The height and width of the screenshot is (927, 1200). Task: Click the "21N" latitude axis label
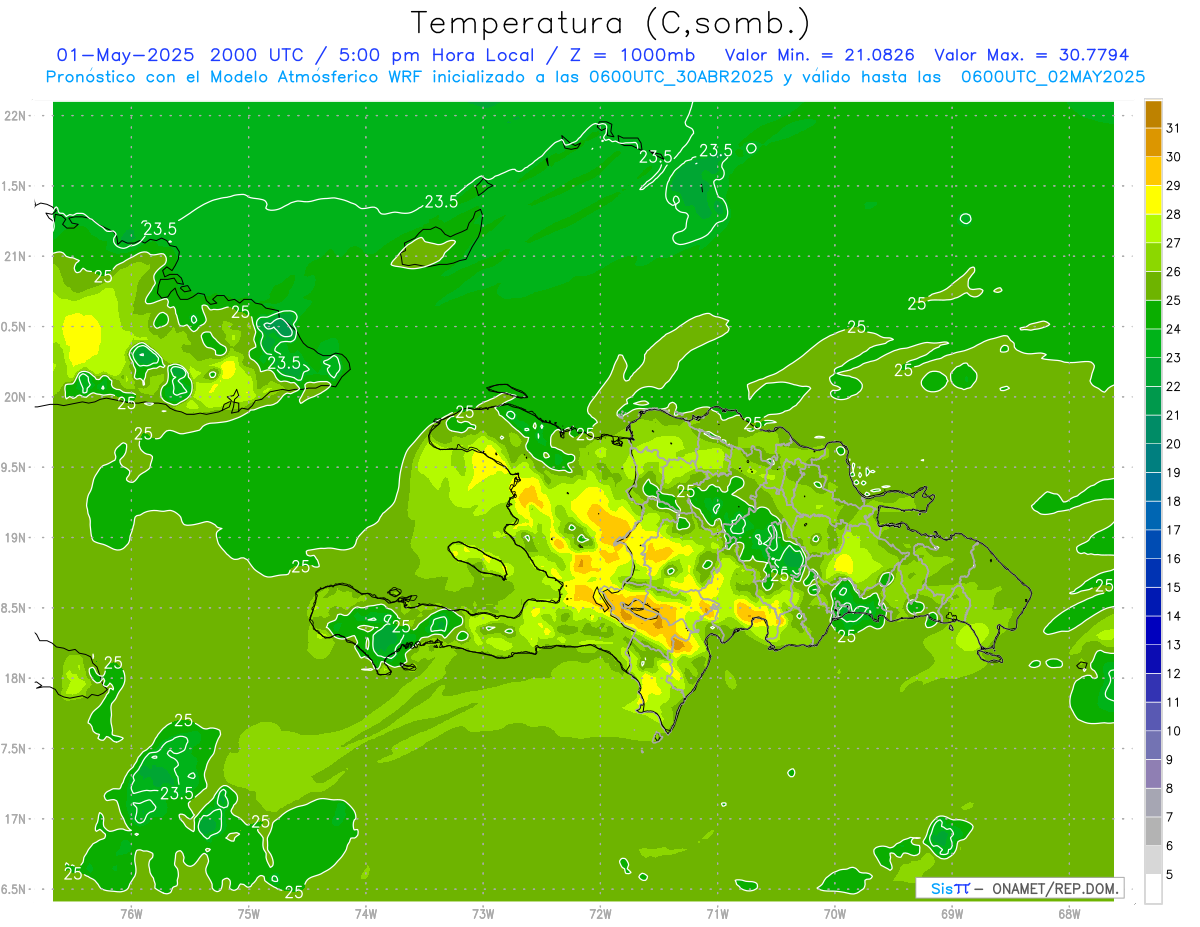(x=16, y=256)
